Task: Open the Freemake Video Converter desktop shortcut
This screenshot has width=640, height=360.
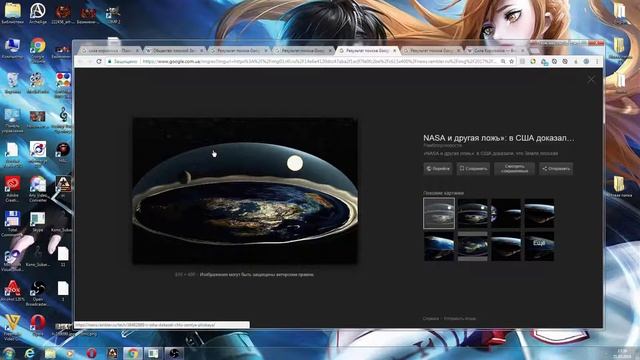Action: click(x=12, y=327)
